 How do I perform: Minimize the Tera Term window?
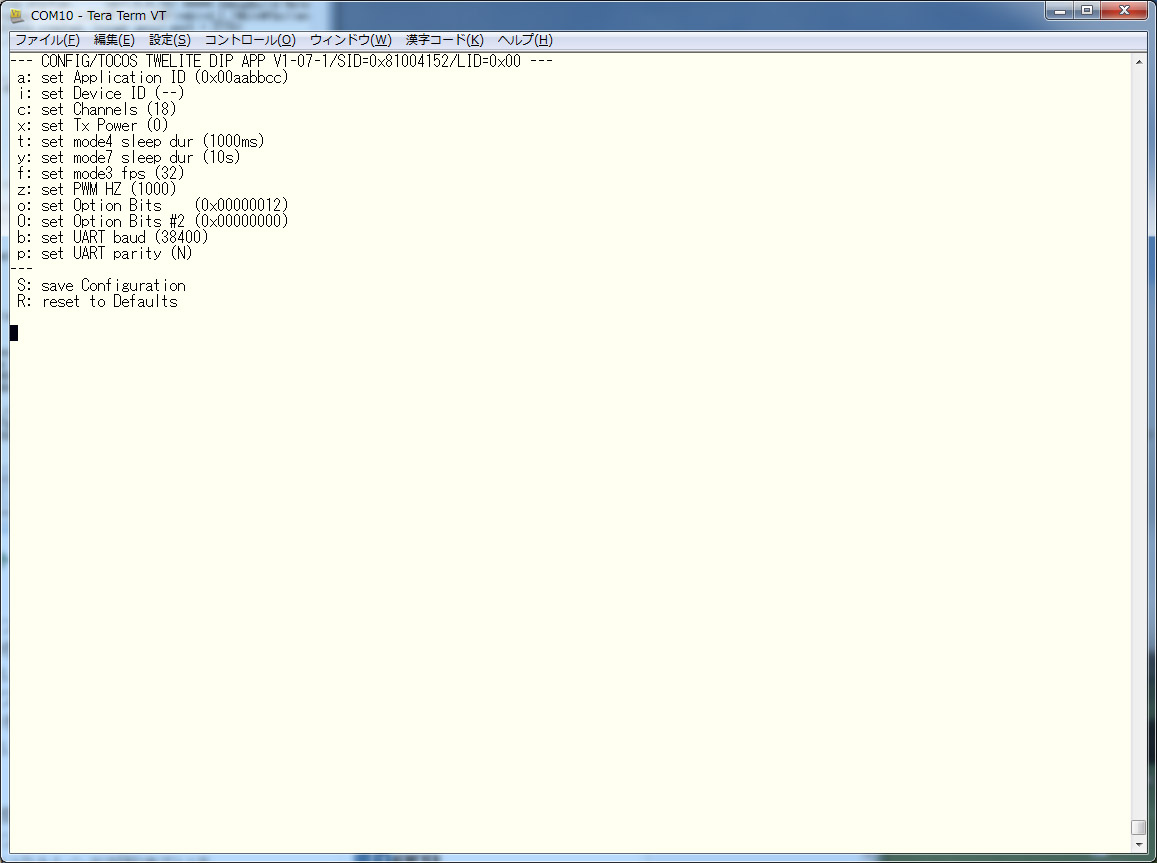pyautogui.click(x=1060, y=10)
